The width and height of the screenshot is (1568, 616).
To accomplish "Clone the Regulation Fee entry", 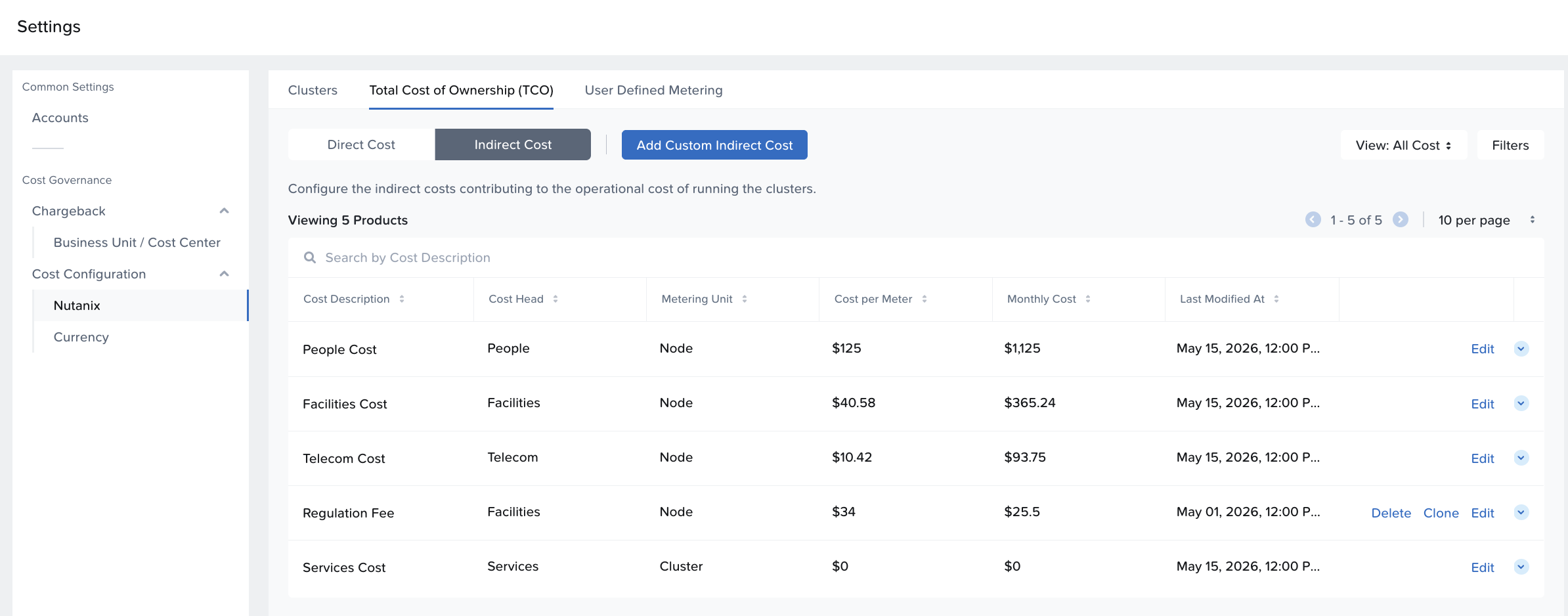I will 1441,513.
